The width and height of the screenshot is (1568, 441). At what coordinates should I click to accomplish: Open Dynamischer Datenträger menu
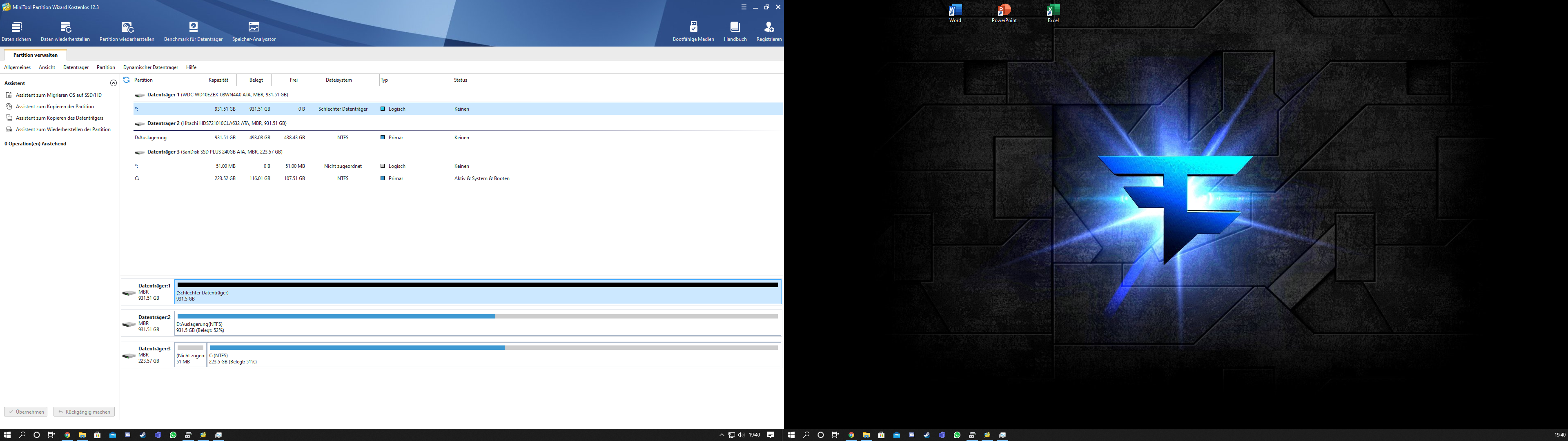pyautogui.click(x=150, y=68)
